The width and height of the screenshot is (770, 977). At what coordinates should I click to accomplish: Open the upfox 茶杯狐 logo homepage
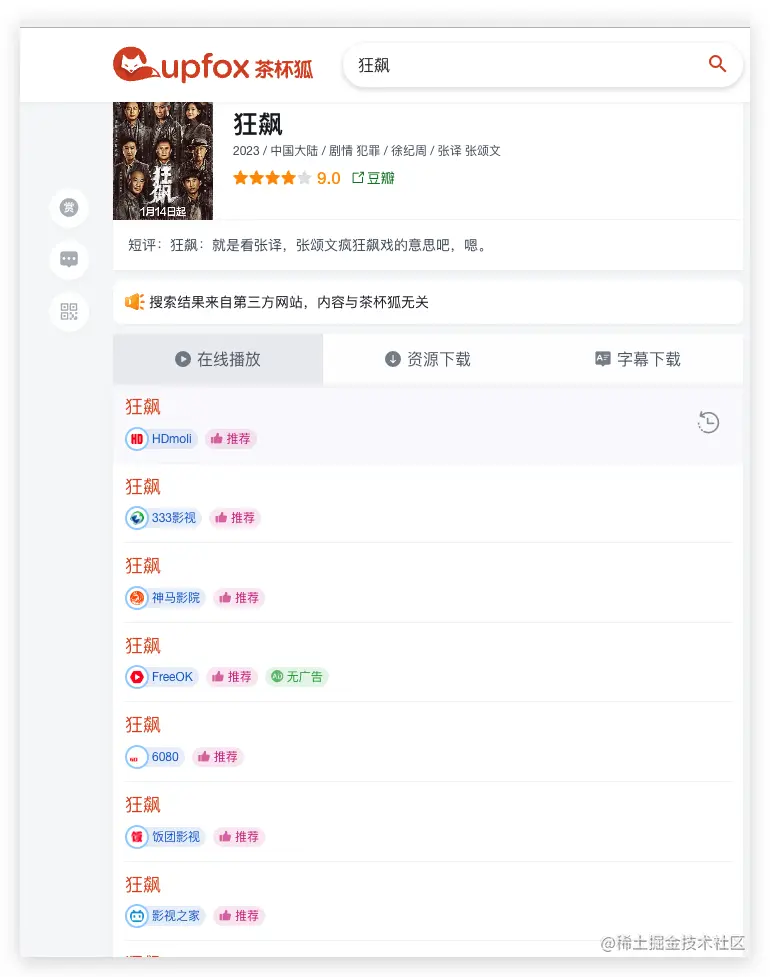213,64
